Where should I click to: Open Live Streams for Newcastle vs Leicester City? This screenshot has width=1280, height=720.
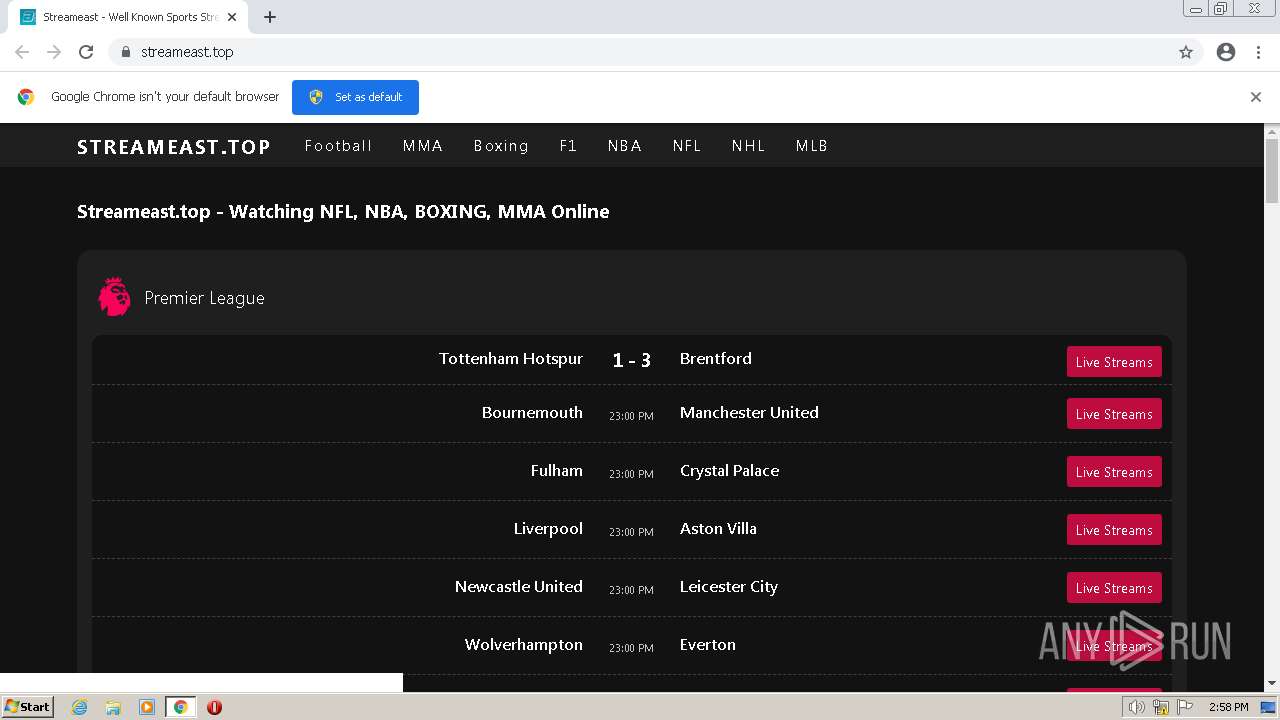click(1114, 588)
